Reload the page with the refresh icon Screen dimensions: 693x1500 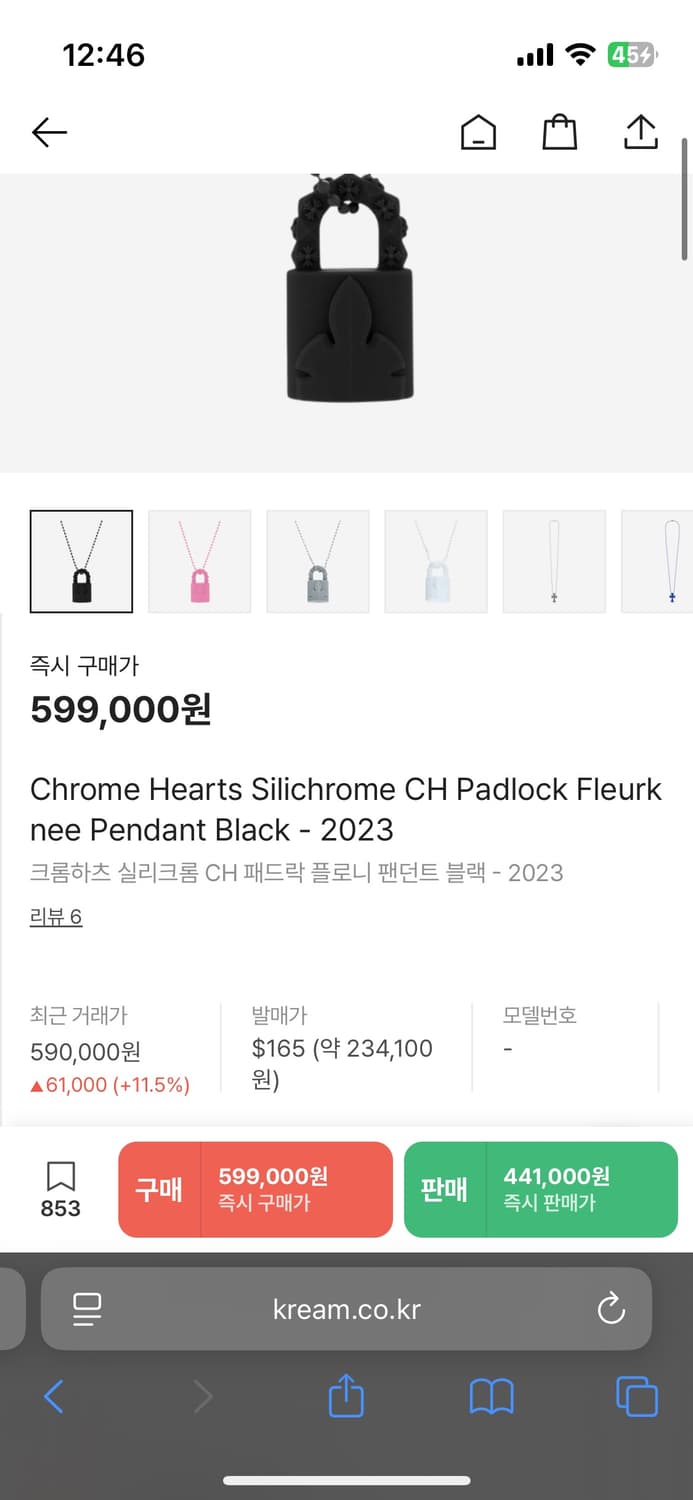[x=610, y=1309]
